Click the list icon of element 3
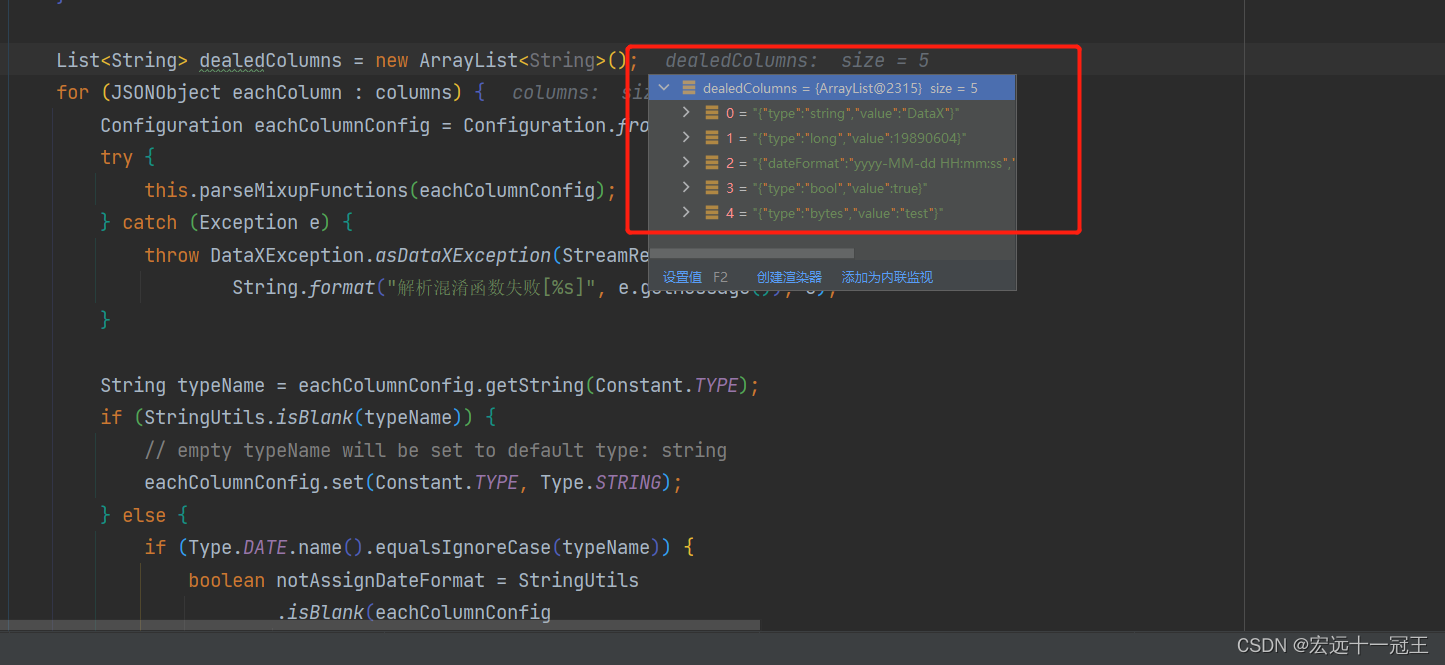The image size is (1445, 665). [x=712, y=188]
